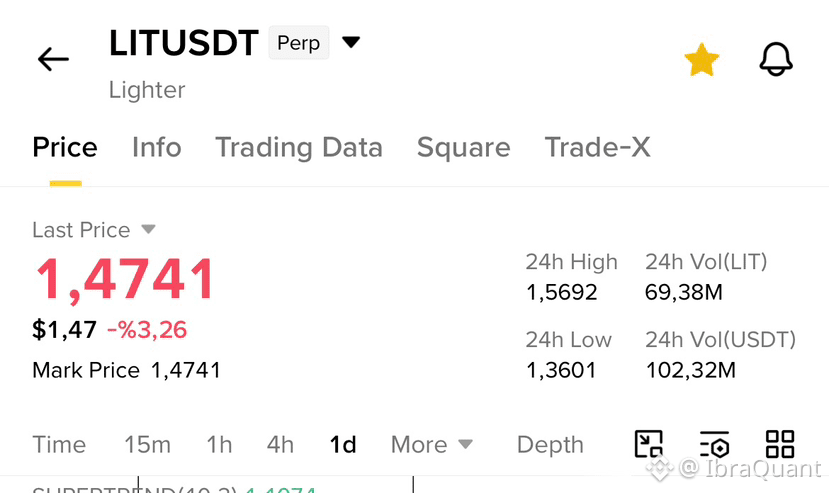The width and height of the screenshot is (829, 493).
Task: Select the Square tab
Action: [464, 148]
